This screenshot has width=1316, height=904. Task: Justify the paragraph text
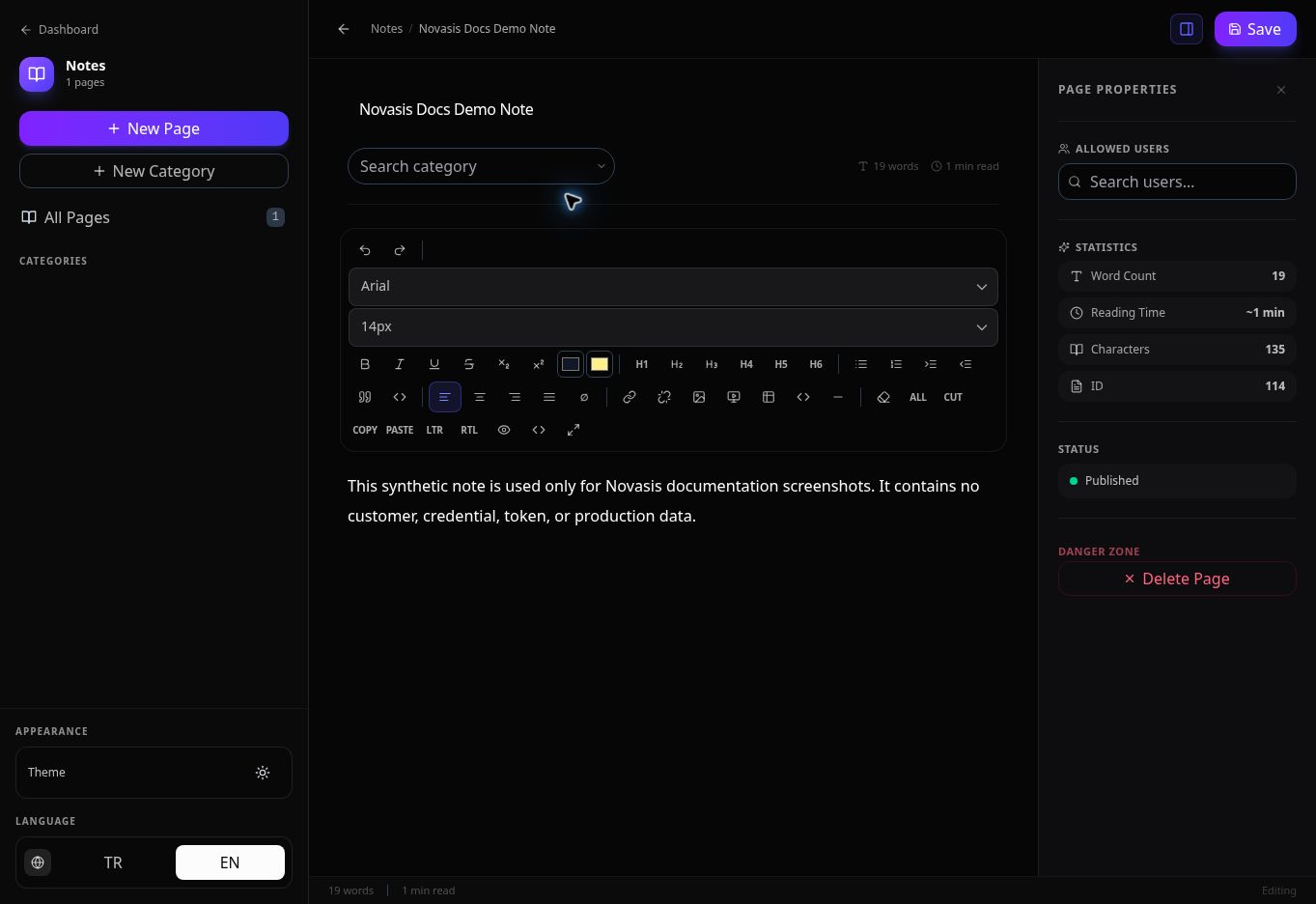click(549, 397)
